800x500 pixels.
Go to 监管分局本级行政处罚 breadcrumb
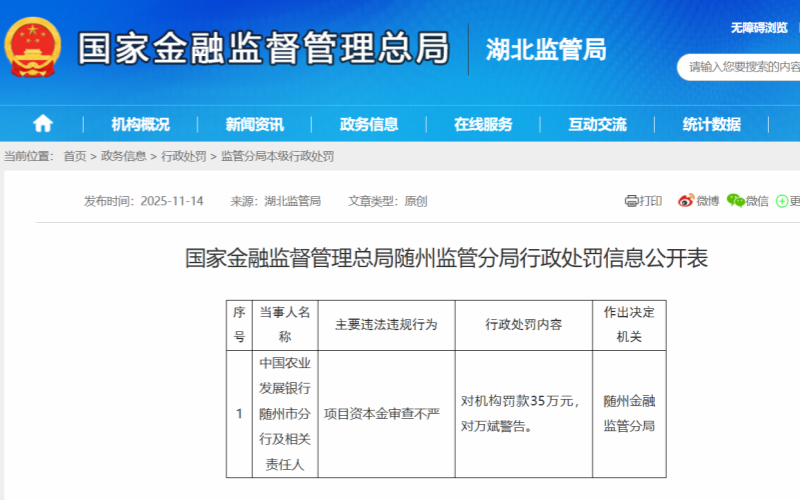click(278, 156)
